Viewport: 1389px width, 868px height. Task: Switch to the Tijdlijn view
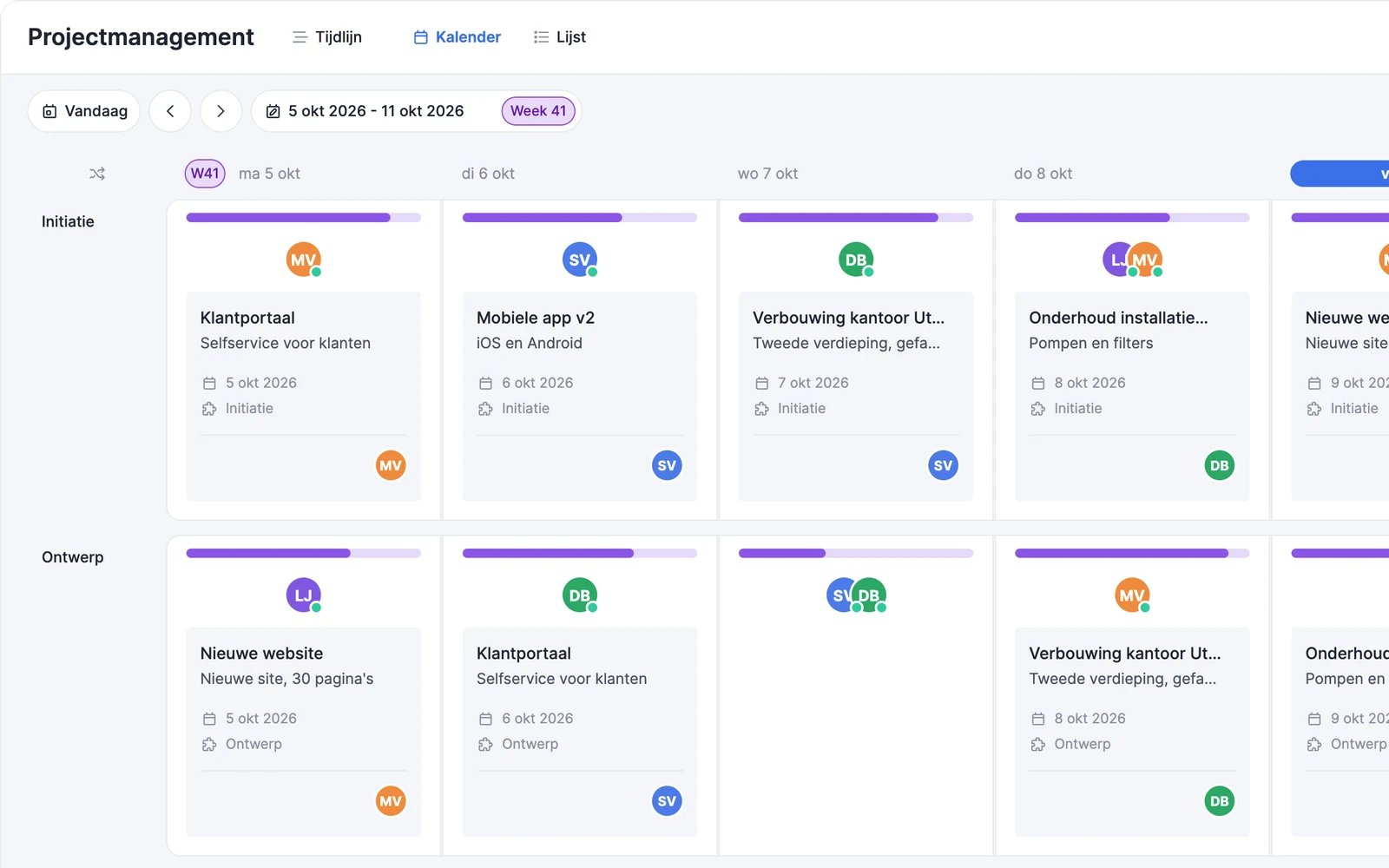(x=327, y=37)
